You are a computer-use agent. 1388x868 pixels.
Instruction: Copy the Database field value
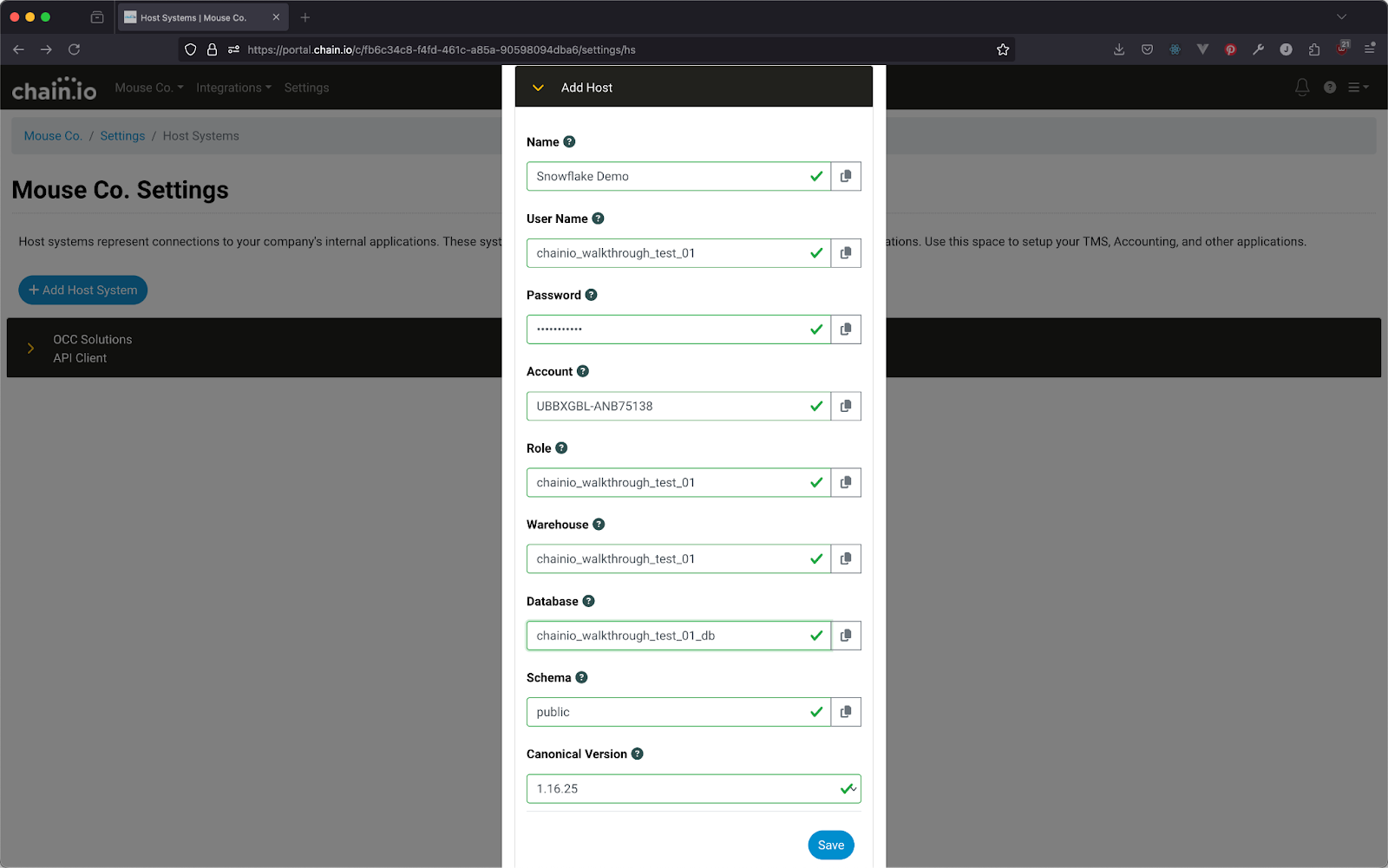(846, 636)
